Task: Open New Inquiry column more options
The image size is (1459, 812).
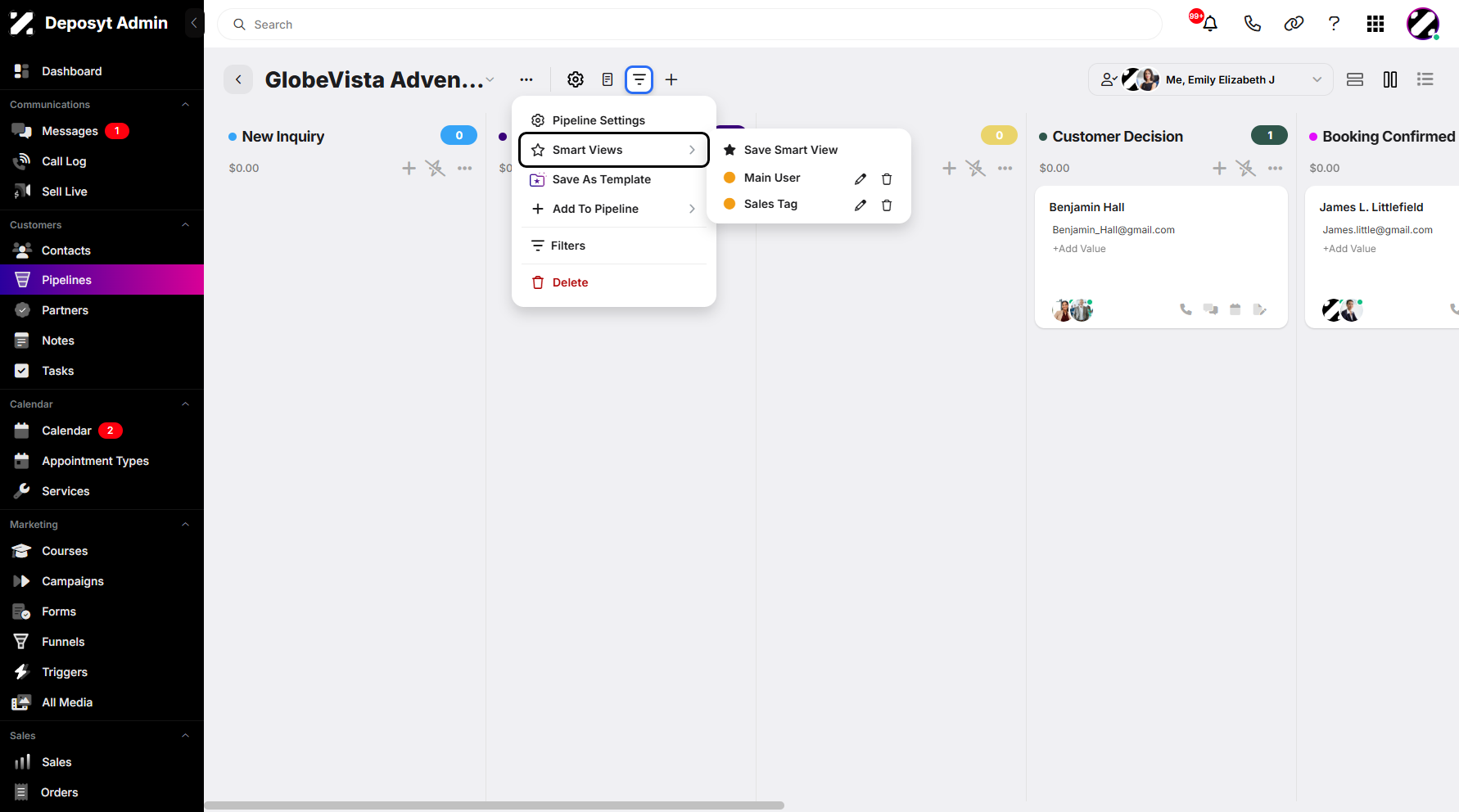Action: (x=465, y=168)
